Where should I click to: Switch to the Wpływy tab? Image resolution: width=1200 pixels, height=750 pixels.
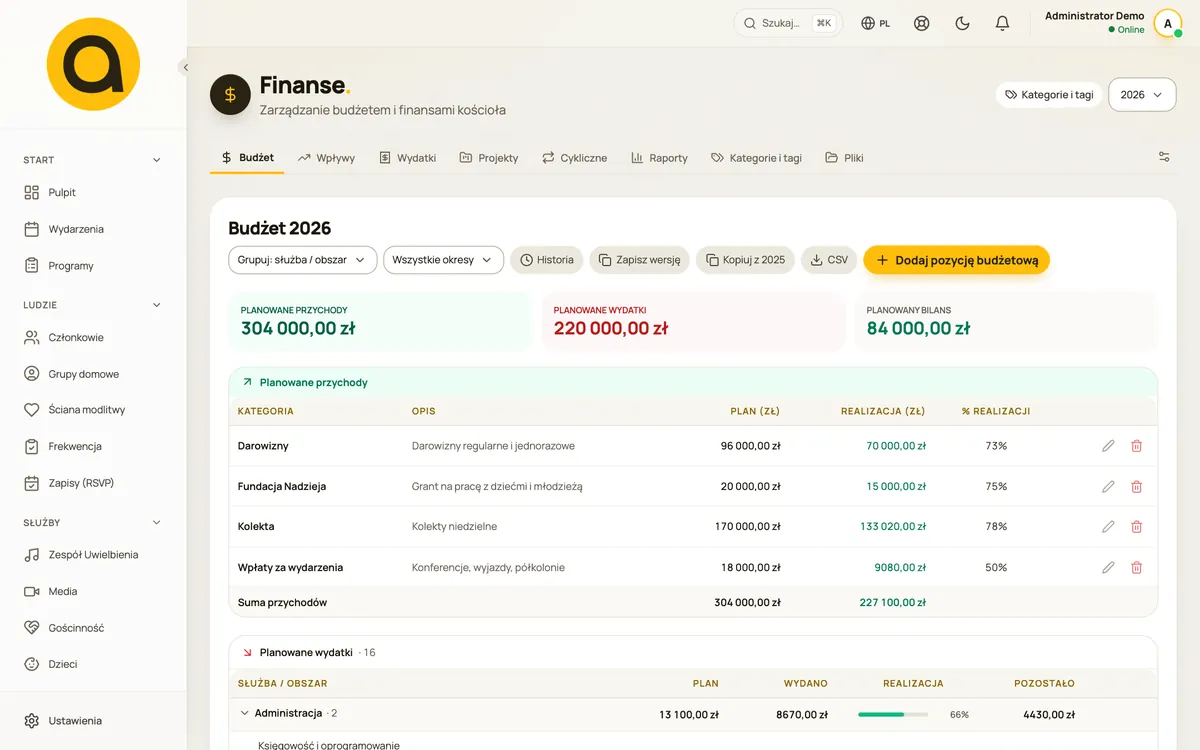(326, 158)
